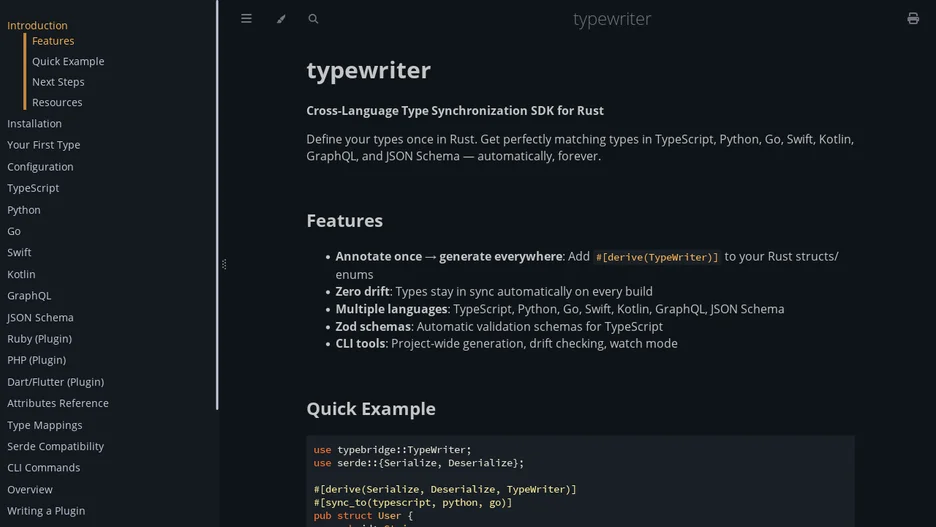Open the Dart/Flutter (Plugin) chapter
The width and height of the screenshot is (936, 527).
point(56,381)
